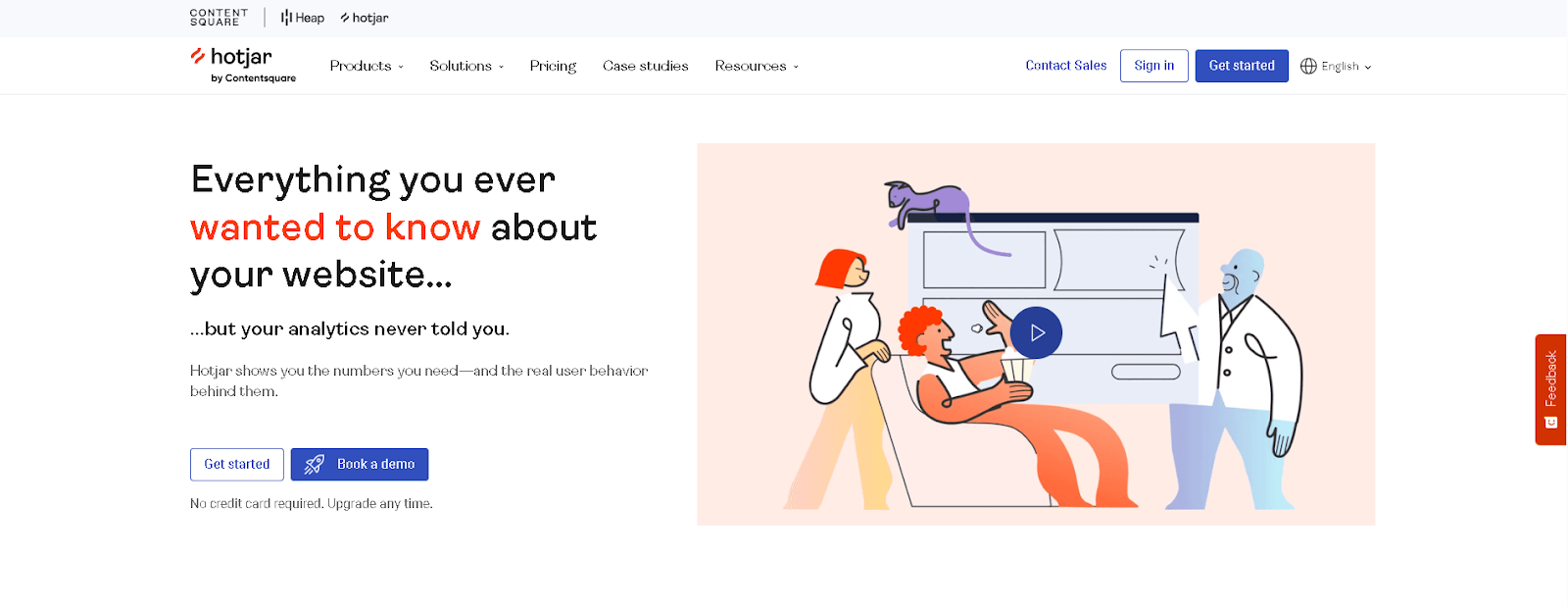
Task: Click Get started in the header
Action: click(x=1242, y=66)
